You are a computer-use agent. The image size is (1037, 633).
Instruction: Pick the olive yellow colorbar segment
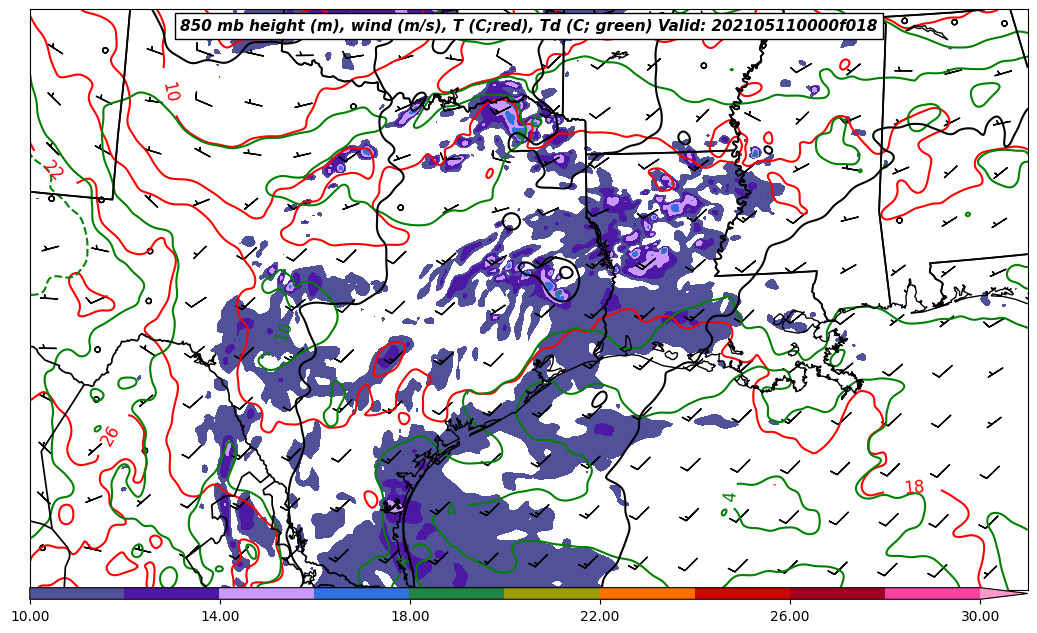(x=552, y=593)
